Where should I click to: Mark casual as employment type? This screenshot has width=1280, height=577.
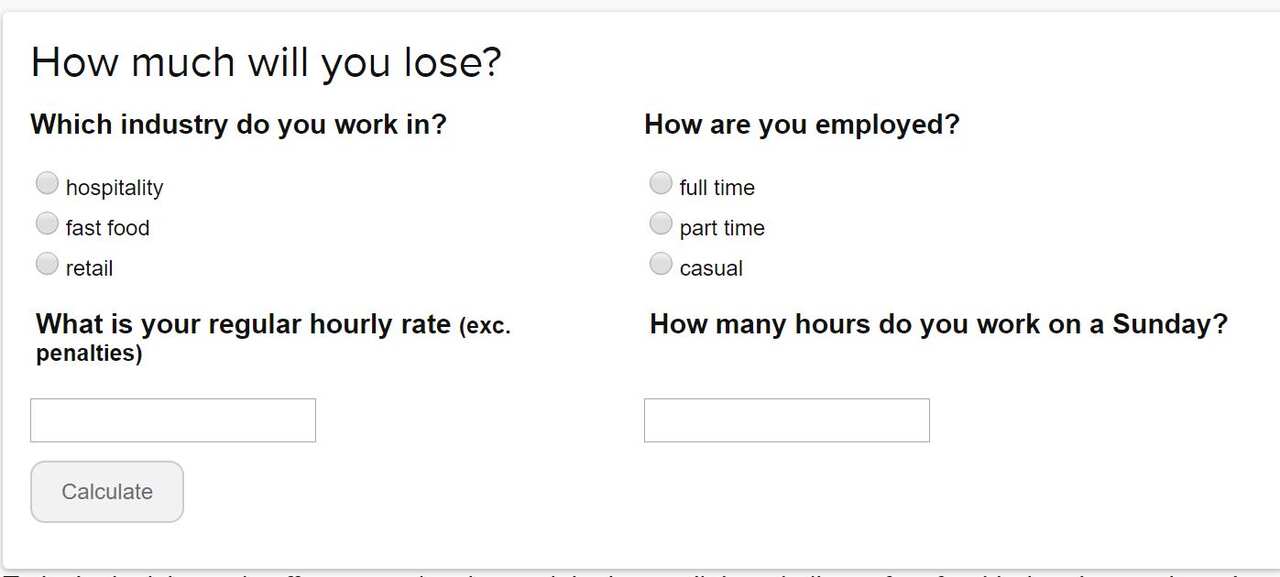click(x=660, y=264)
